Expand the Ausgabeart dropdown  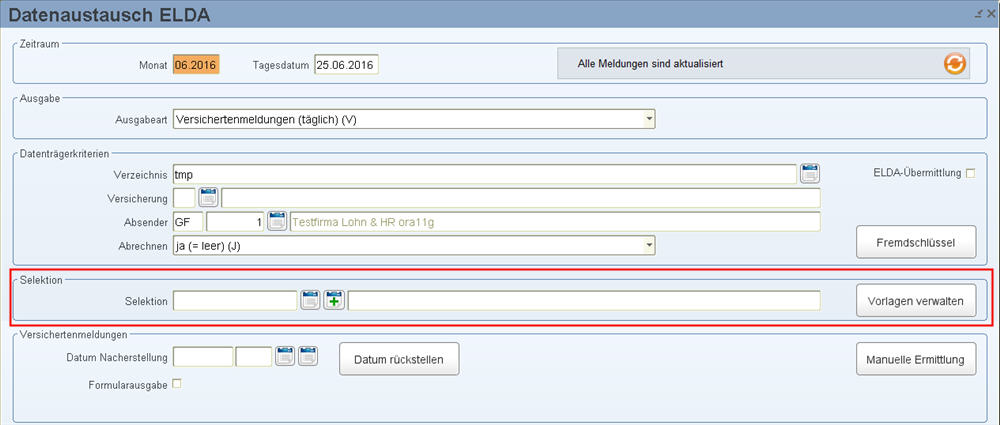point(649,119)
